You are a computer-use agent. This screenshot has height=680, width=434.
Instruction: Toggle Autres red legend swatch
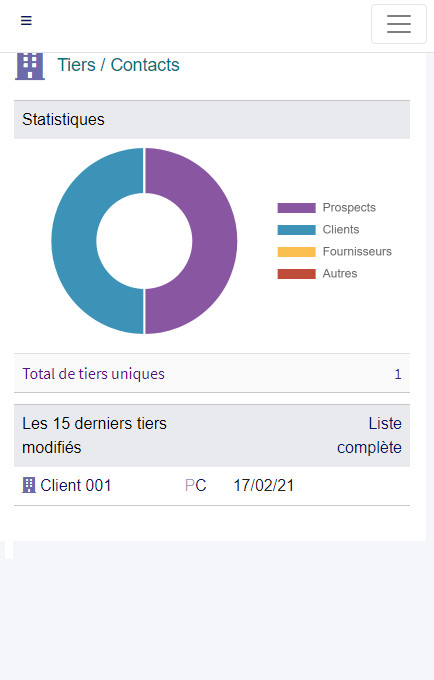click(297, 274)
